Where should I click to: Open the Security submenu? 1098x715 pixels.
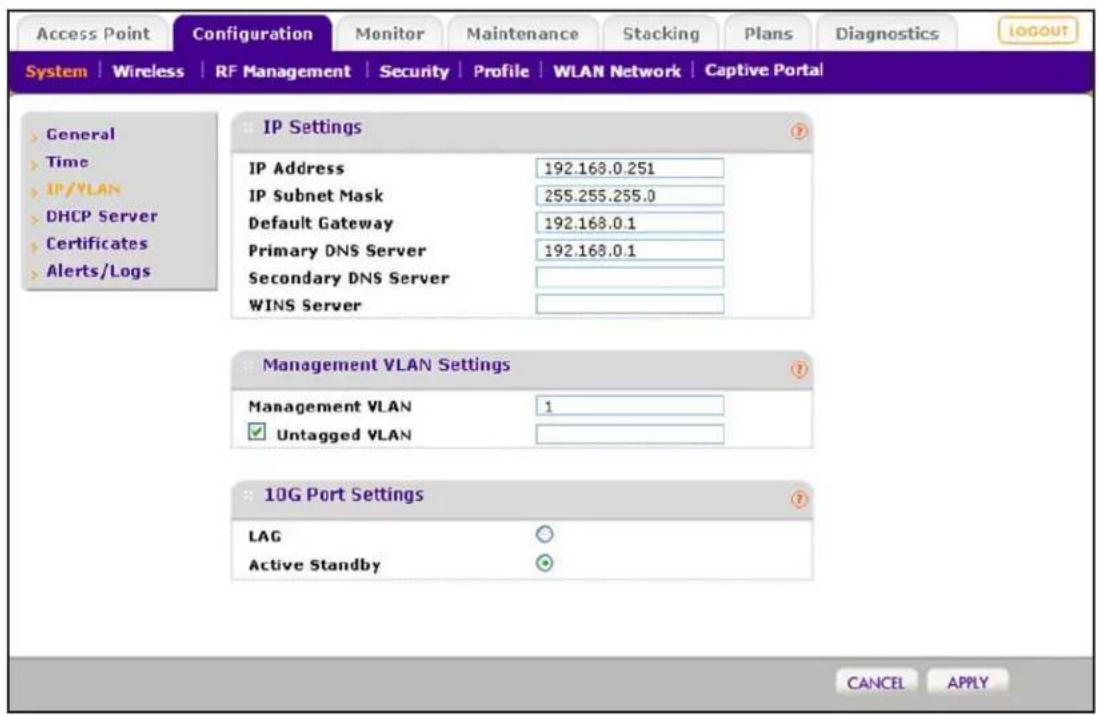pos(414,71)
